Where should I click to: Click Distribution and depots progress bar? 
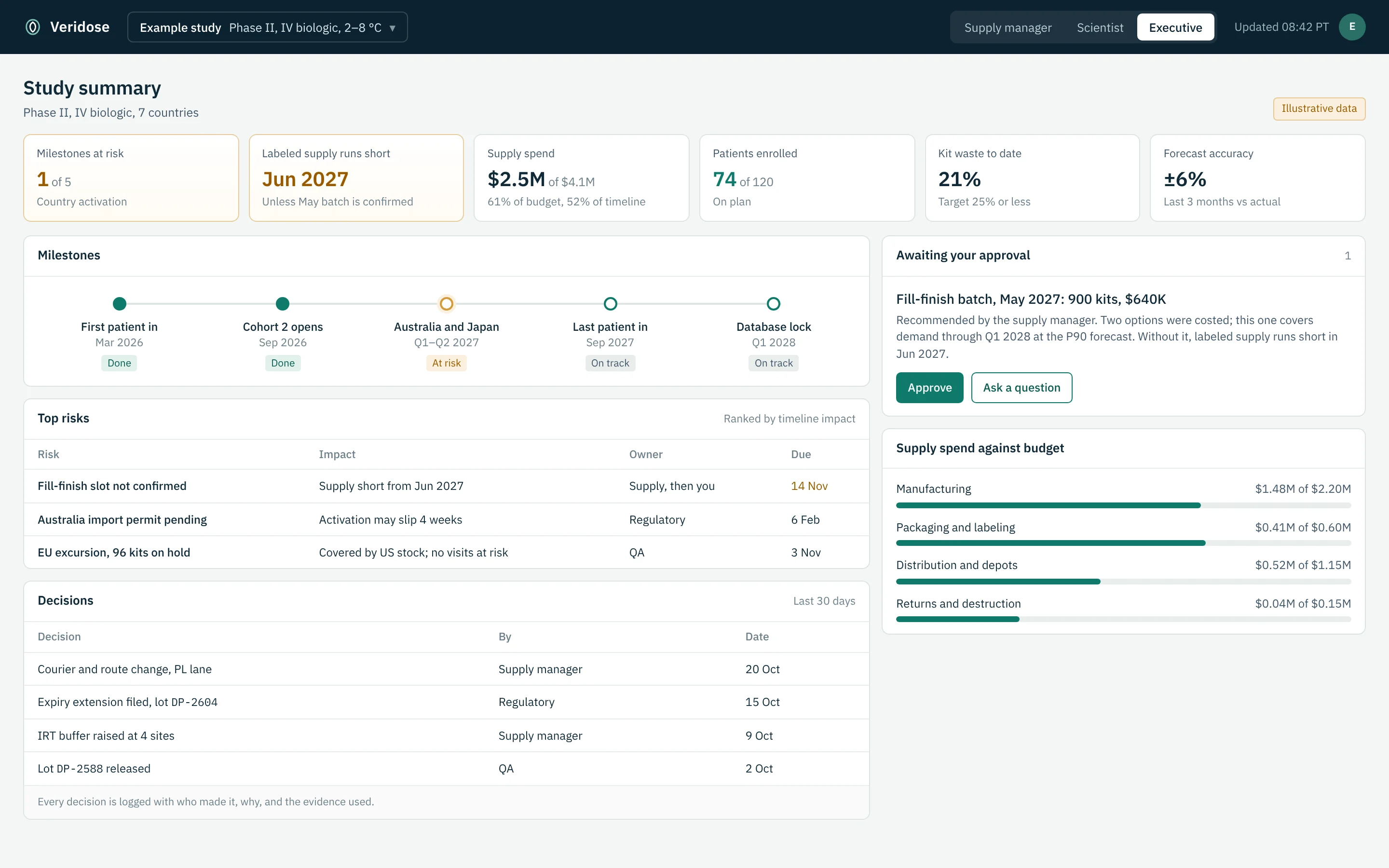coord(1123,582)
